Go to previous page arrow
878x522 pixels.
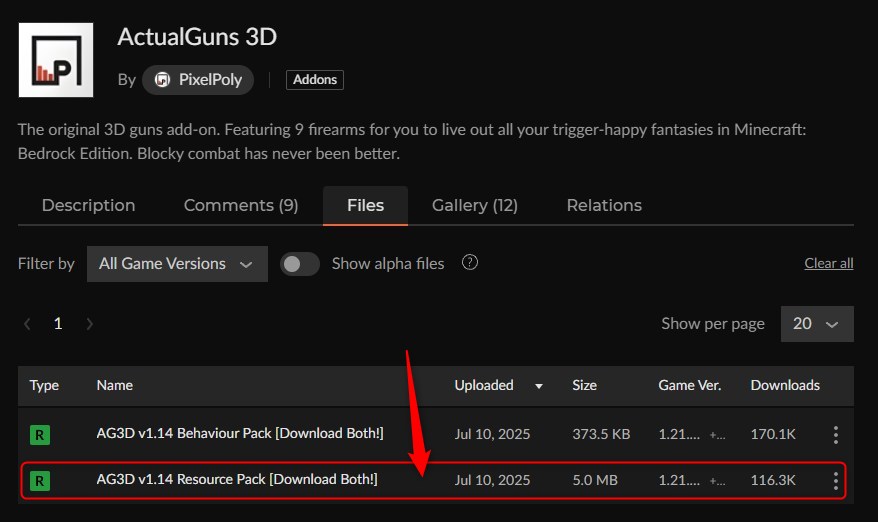(x=27, y=324)
